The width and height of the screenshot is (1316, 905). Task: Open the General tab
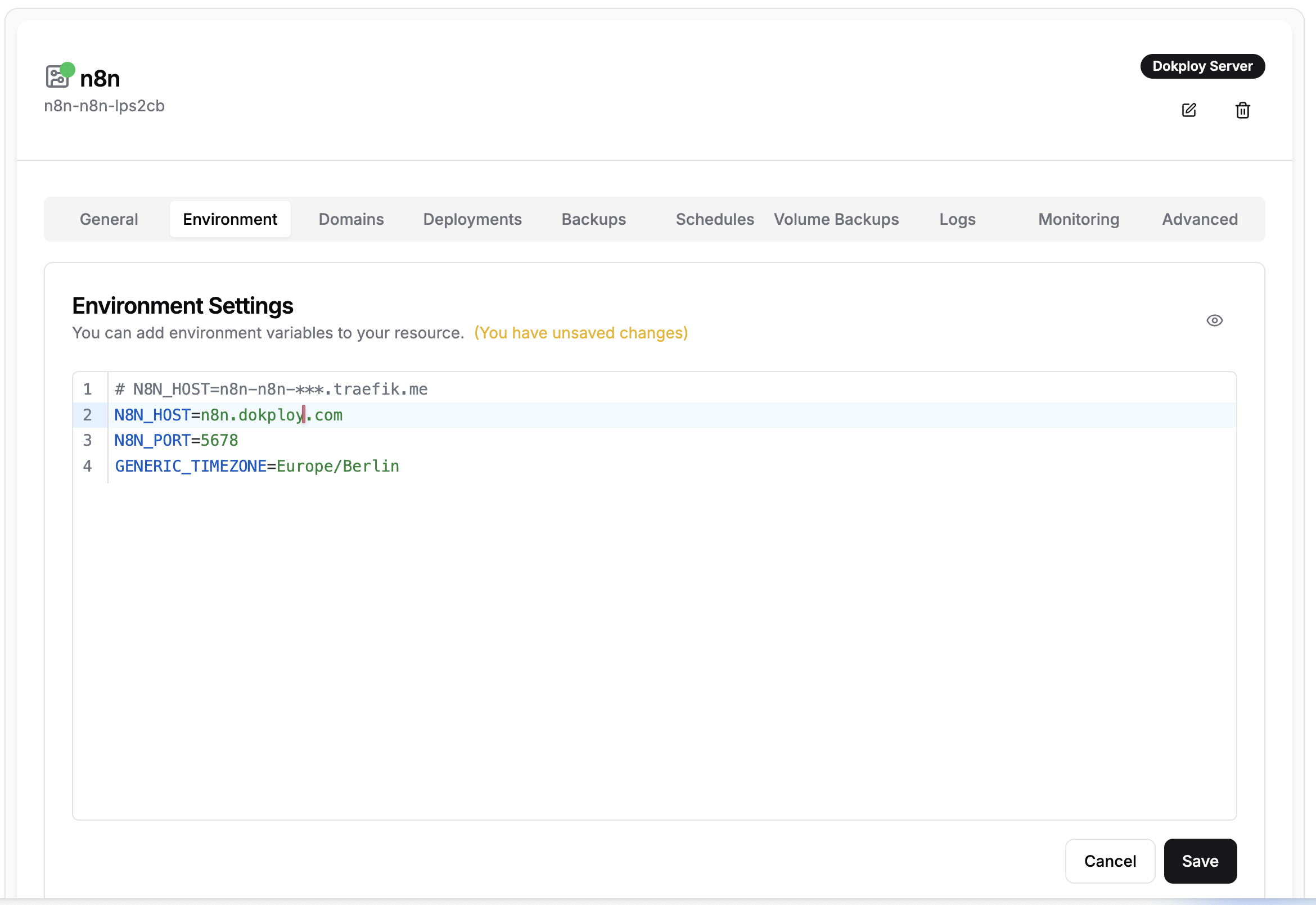(109, 219)
